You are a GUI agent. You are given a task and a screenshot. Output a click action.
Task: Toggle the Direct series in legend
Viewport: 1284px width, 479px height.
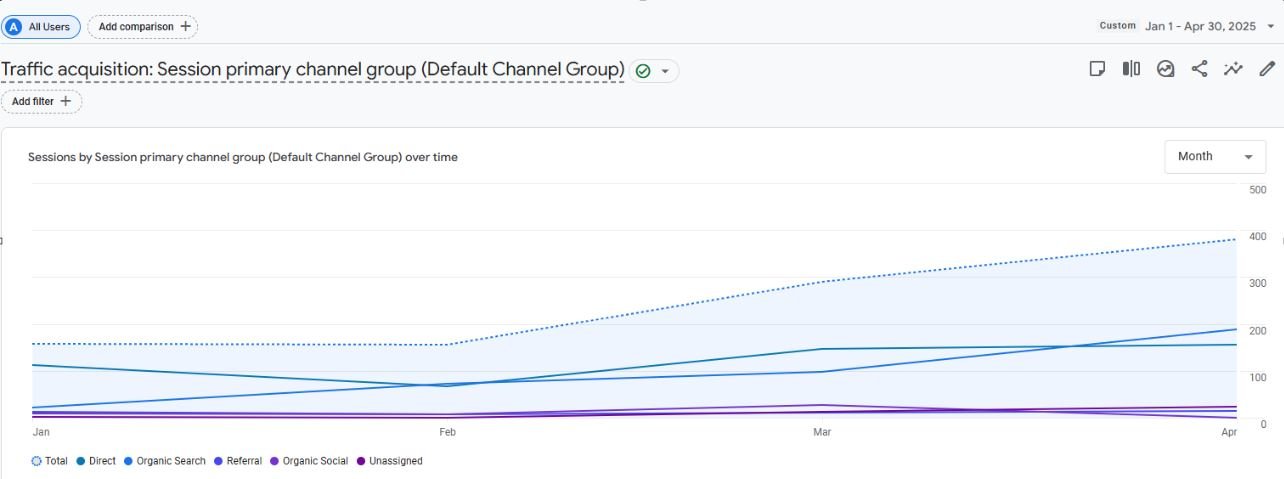tap(96, 461)
